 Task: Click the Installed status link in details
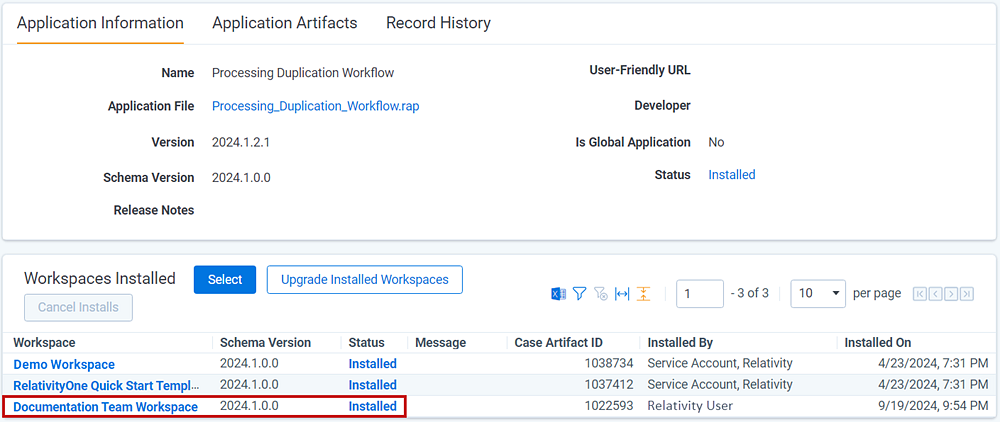pos(732,175)
